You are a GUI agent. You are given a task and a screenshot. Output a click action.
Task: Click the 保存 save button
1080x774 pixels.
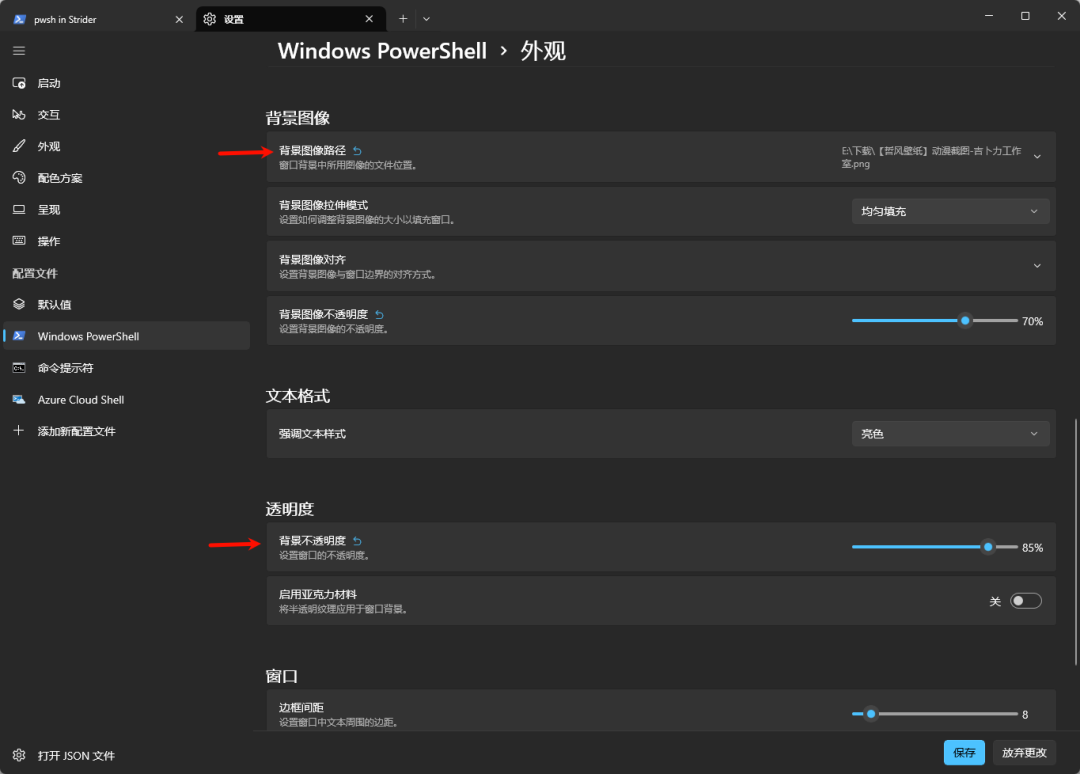click(964, 753)
